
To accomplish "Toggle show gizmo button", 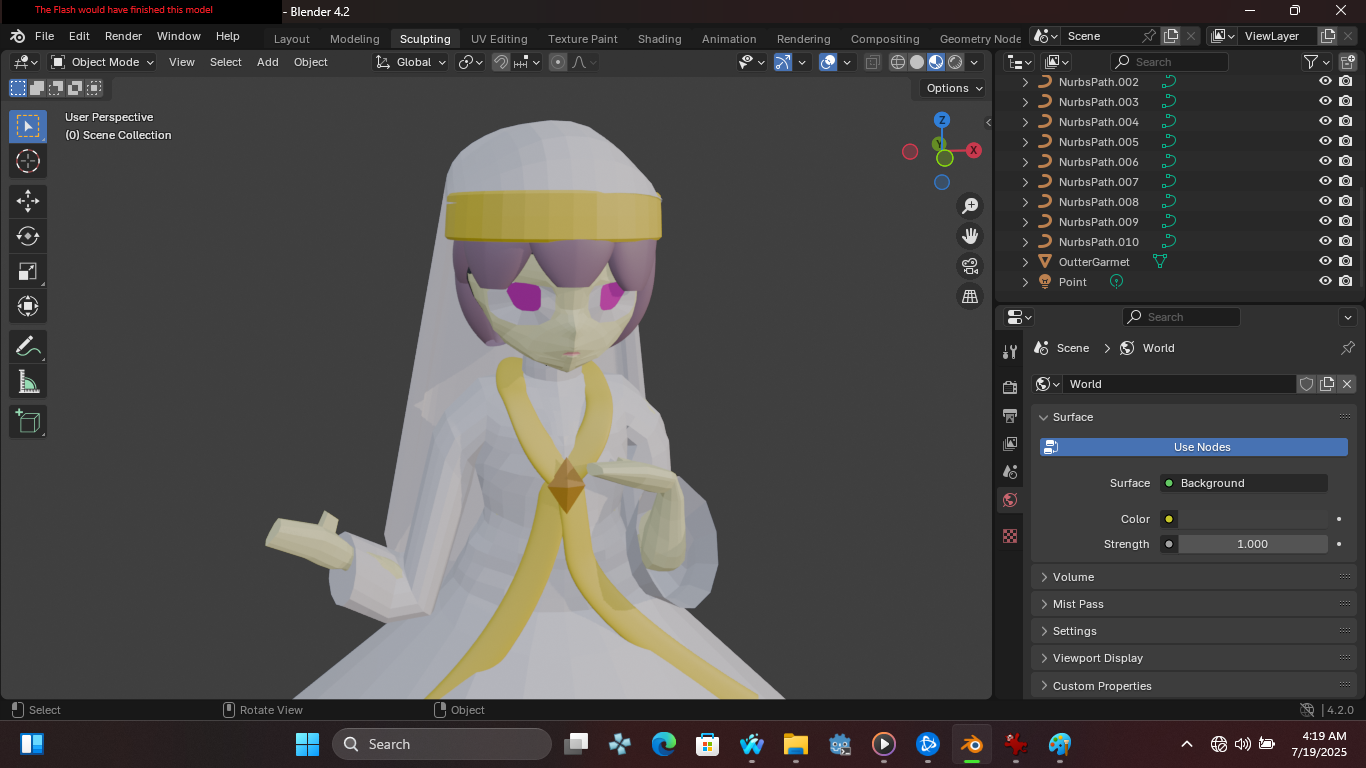I will [x=783, y=62].
